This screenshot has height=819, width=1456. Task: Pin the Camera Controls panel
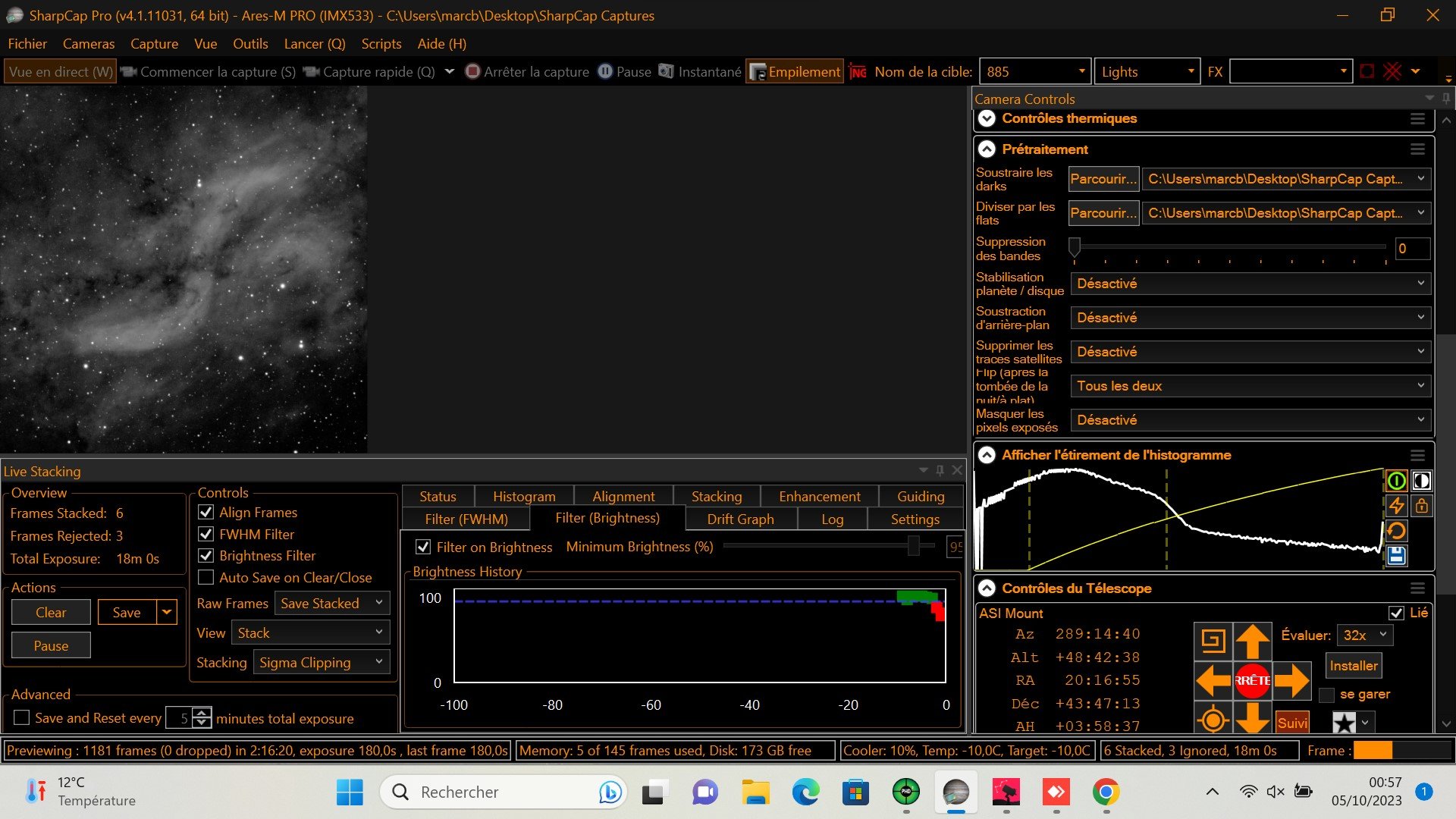(x=1446, y=99)
